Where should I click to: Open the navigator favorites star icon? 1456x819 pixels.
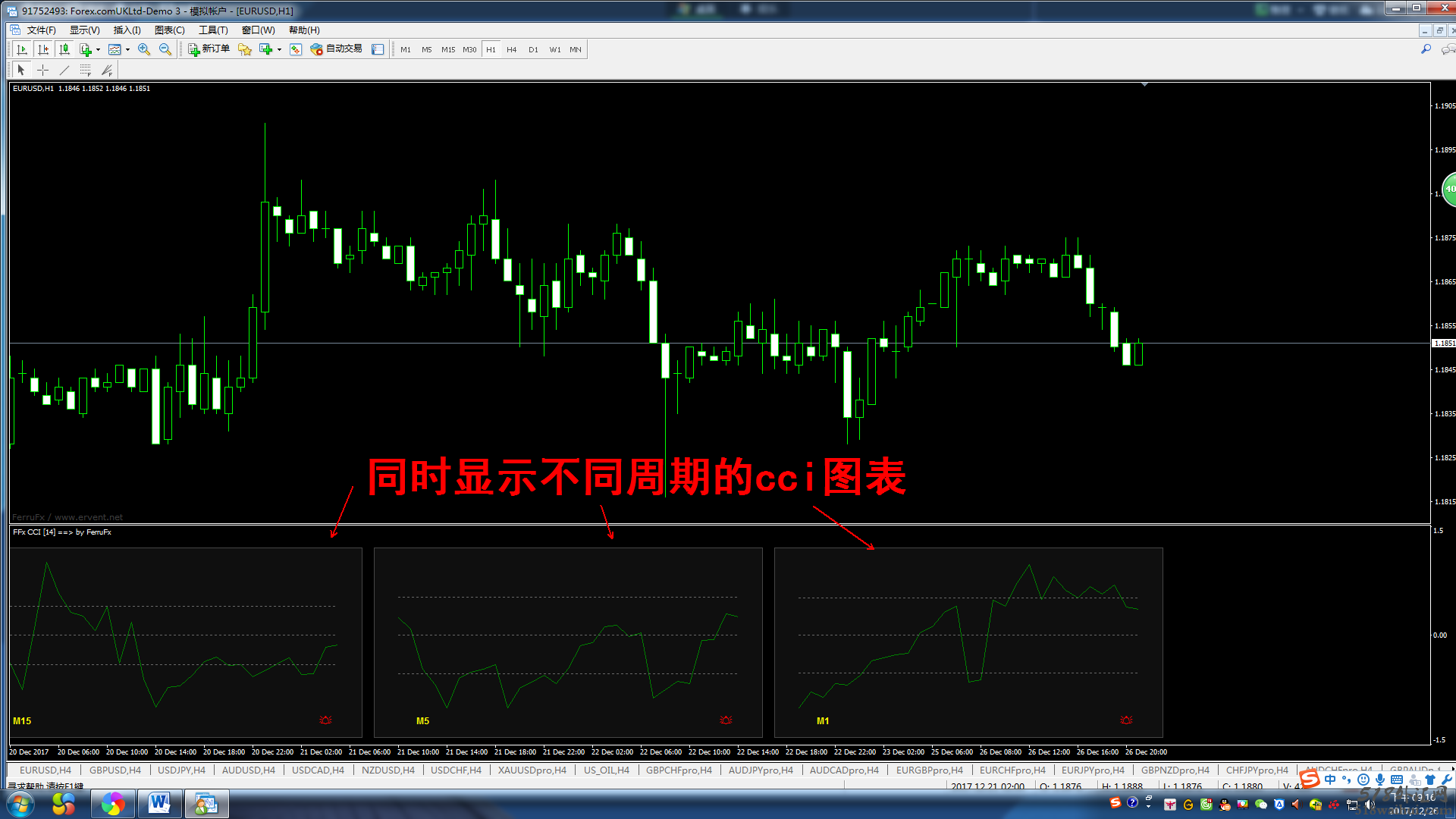tap(244, 49)
